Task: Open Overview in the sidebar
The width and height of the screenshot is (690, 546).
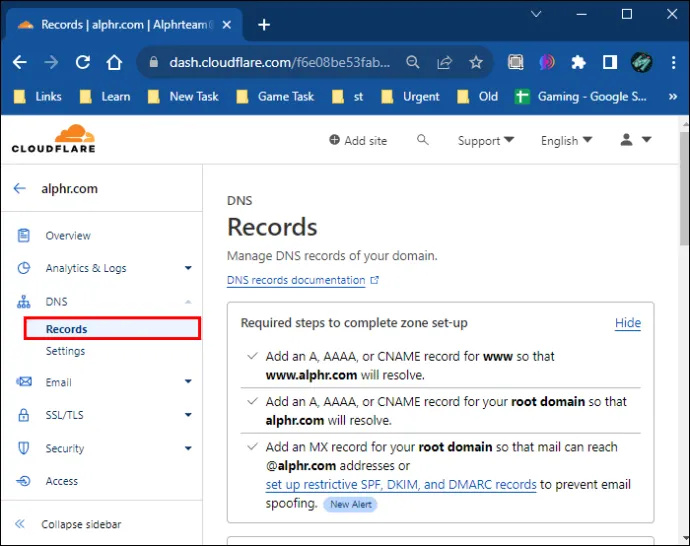Action: pyautogui.click(x=68, y=236)
